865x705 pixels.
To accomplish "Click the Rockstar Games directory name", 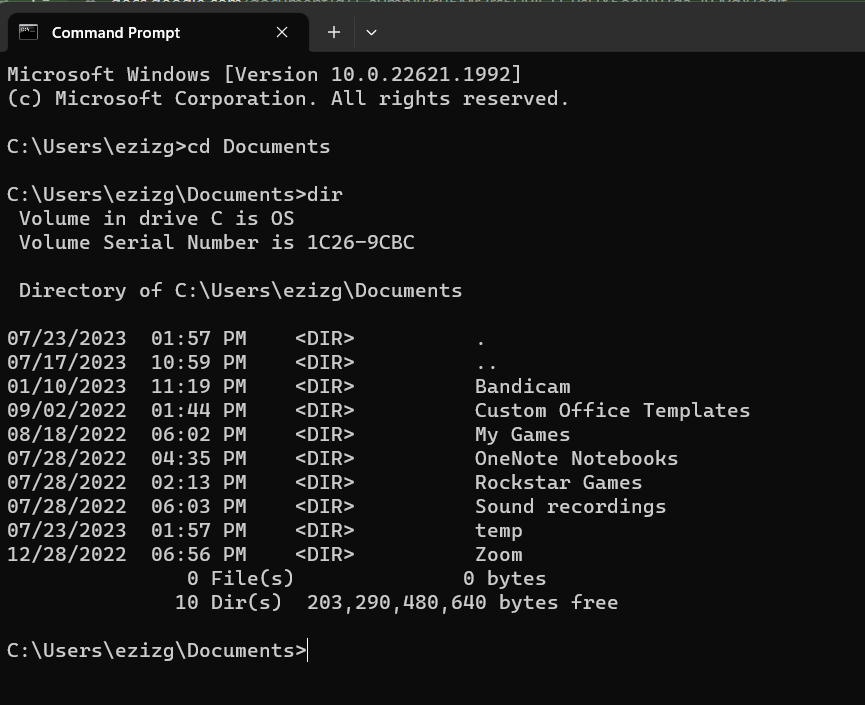I will pyautogui.click(x=558, y=483).
